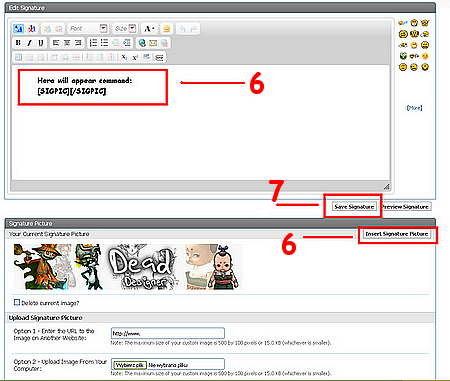The height and width of the screenshot is (381, 450).
Task: Toggle Bold formatting
Action: point(18,43)
